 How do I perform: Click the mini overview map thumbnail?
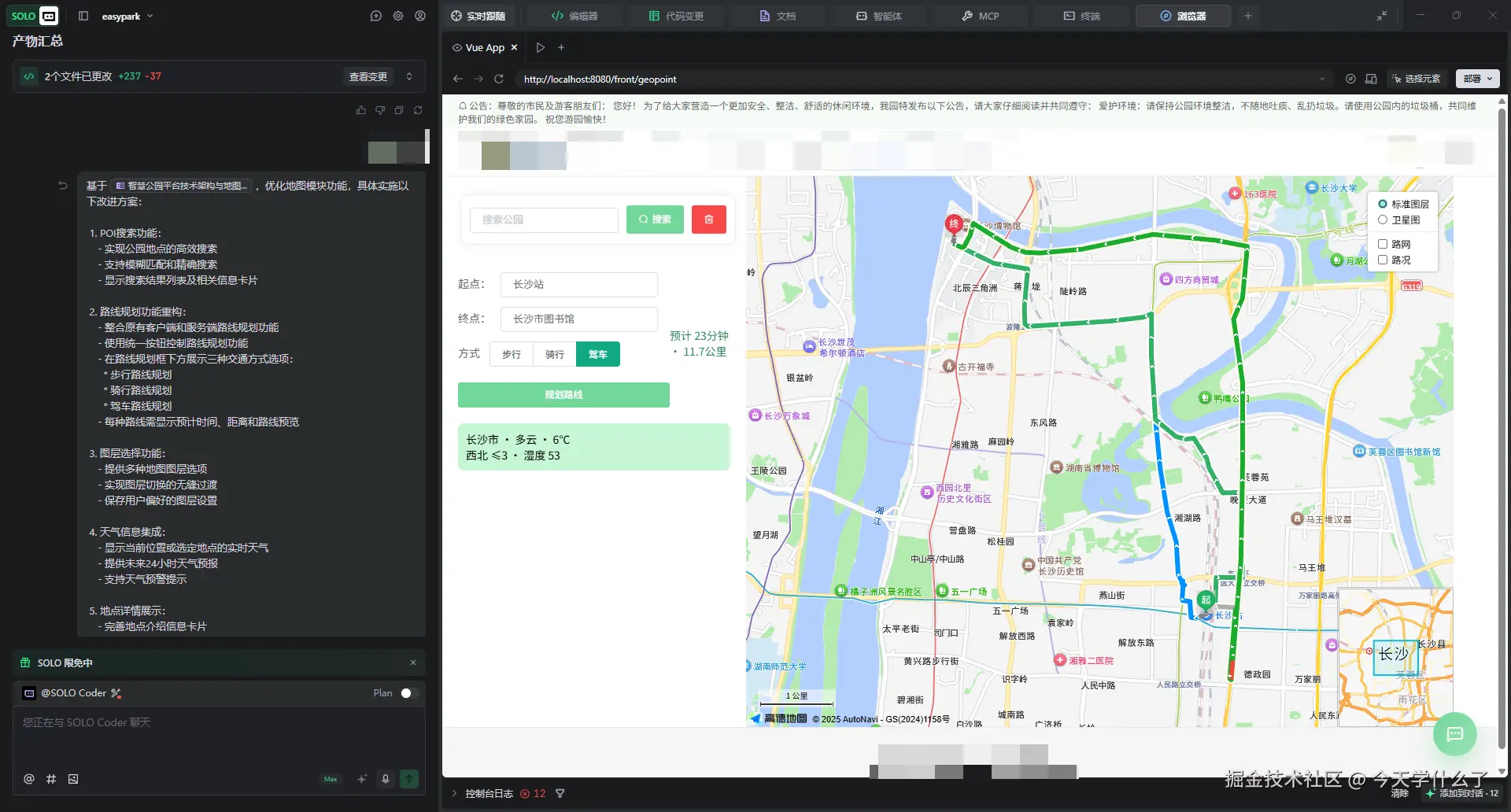point(1395,657)
